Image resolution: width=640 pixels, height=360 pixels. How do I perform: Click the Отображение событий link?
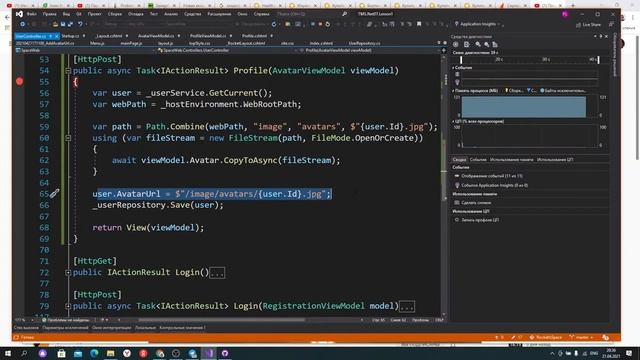(492, 176)
